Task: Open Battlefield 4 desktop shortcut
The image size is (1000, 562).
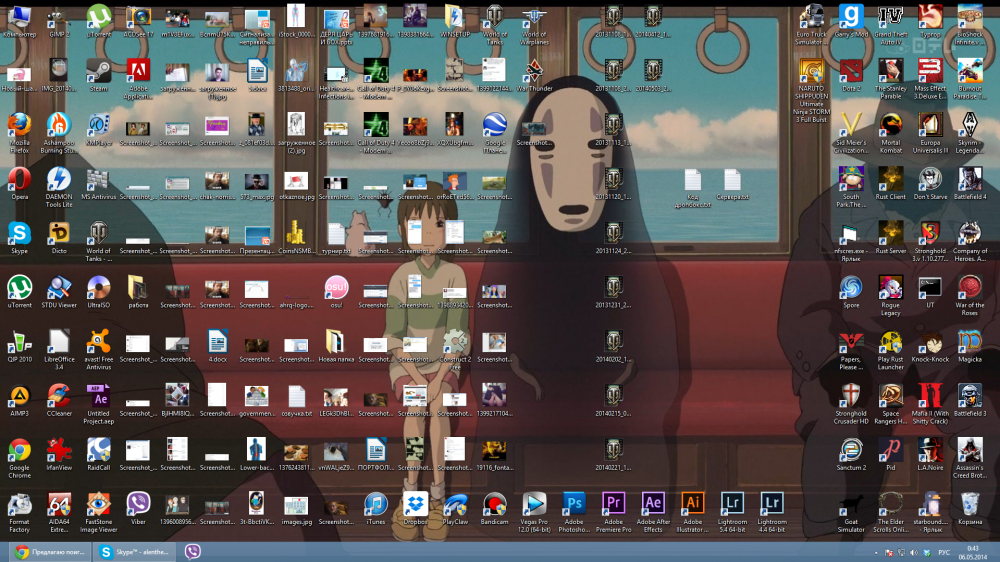Action: pyautogui.click(x=969, y=184)
